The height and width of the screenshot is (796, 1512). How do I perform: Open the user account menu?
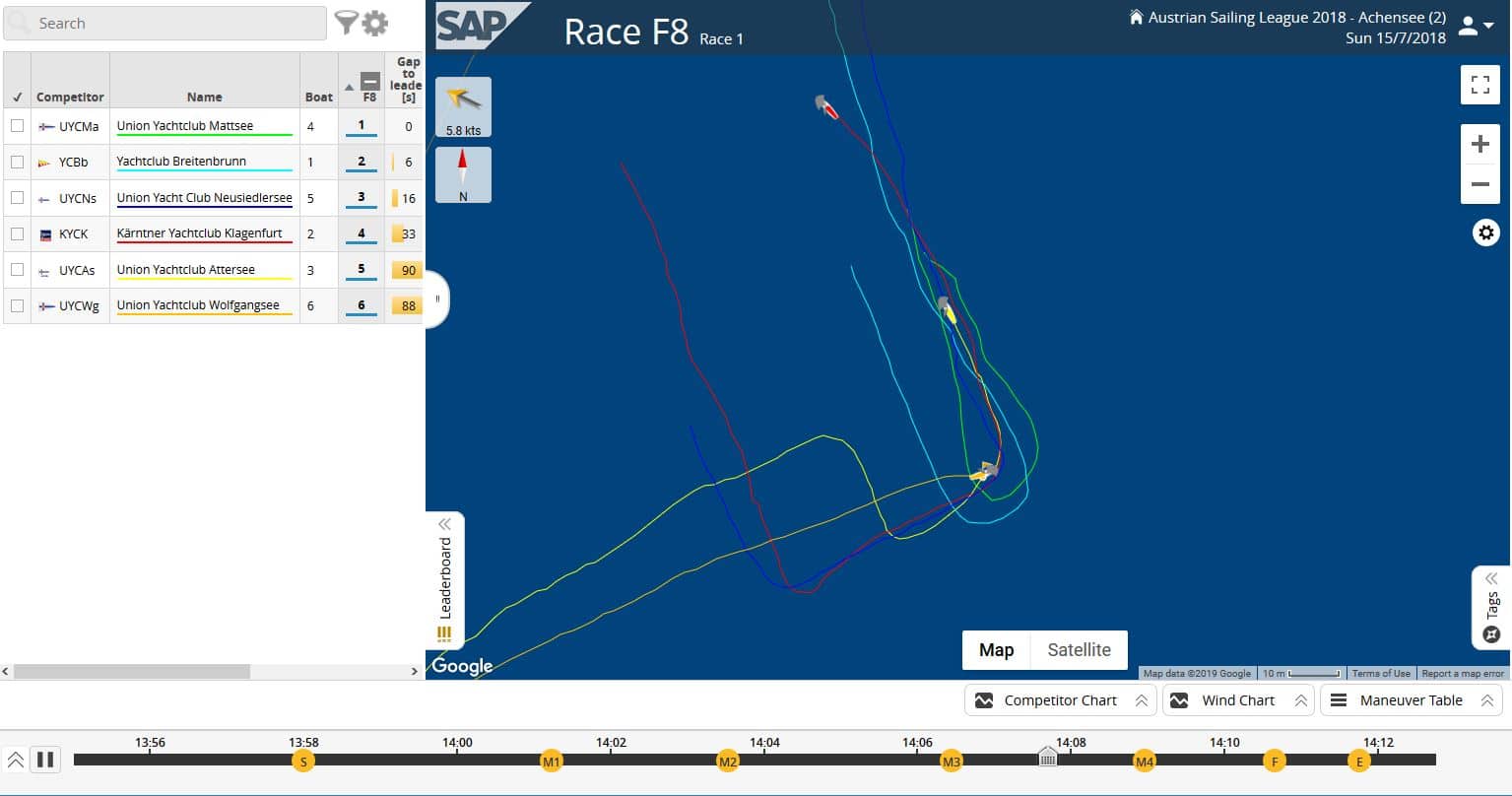1474,27
